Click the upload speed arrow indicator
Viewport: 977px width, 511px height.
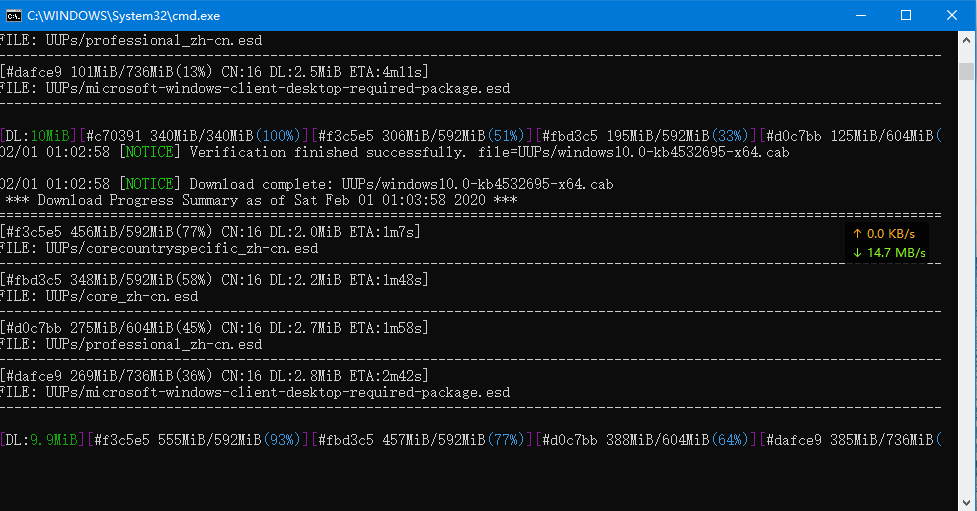(x=857, y=233)
